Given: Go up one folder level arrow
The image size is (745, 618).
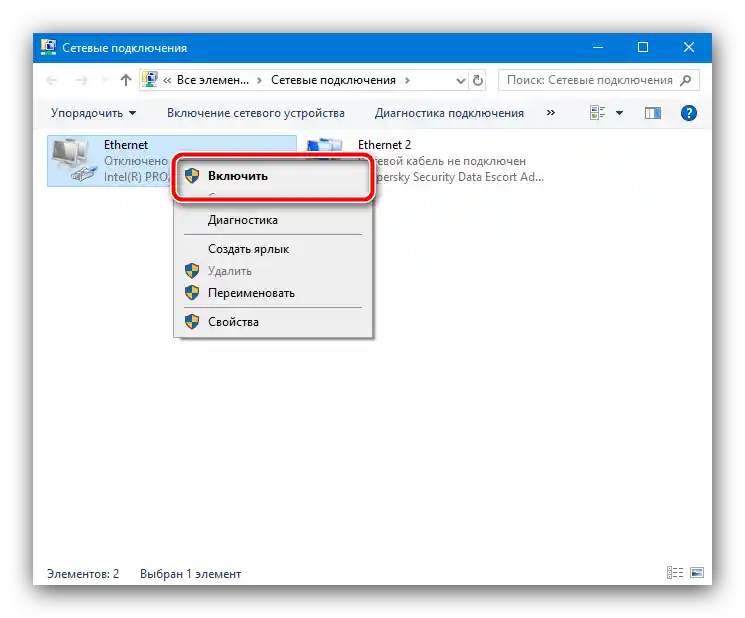Looking at the screenshot, I should (x=125, y=80).
